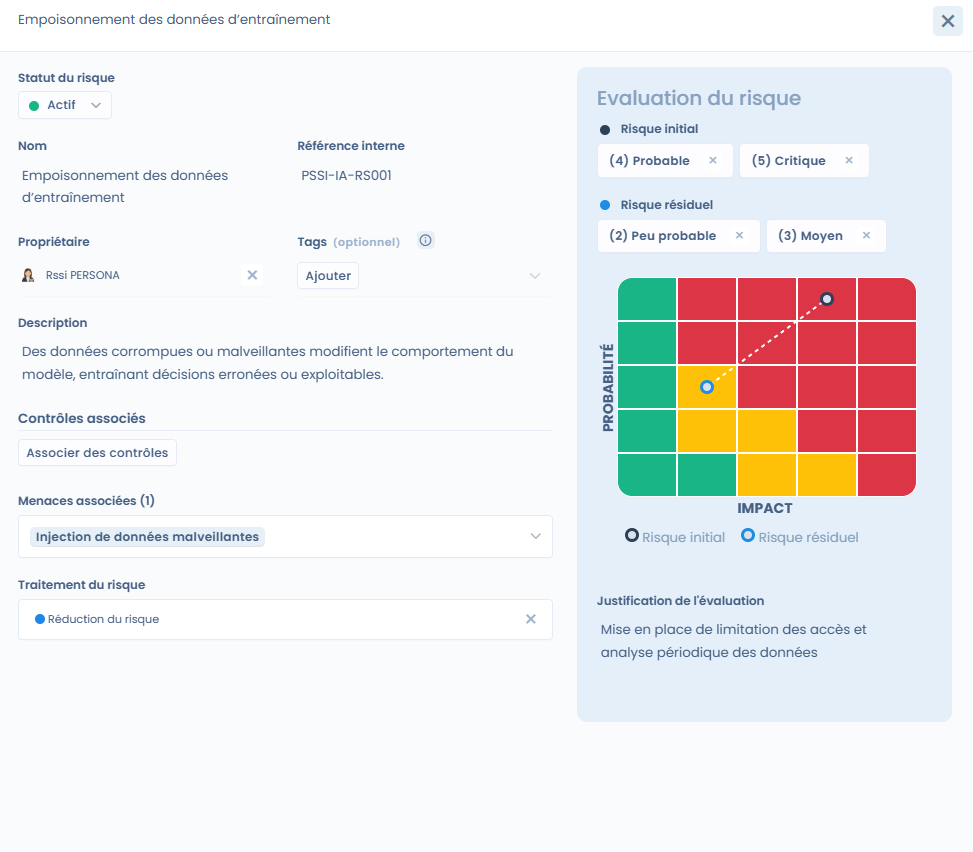Clear the (4) Probable initial risk value

pos(713,161)
